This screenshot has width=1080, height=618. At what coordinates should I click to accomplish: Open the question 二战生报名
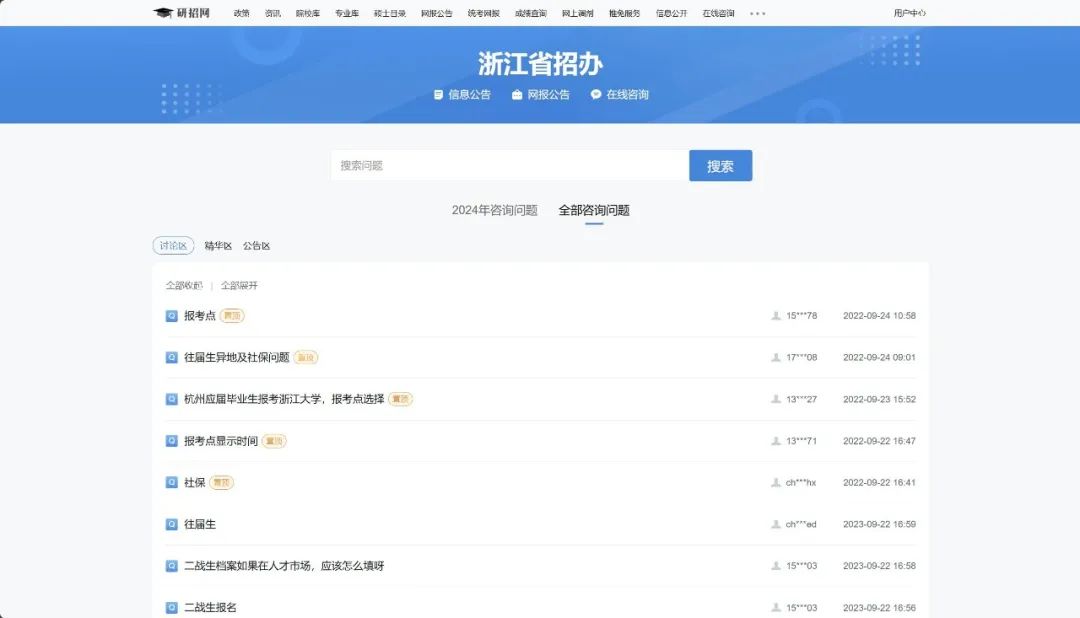tap(210, 608)
